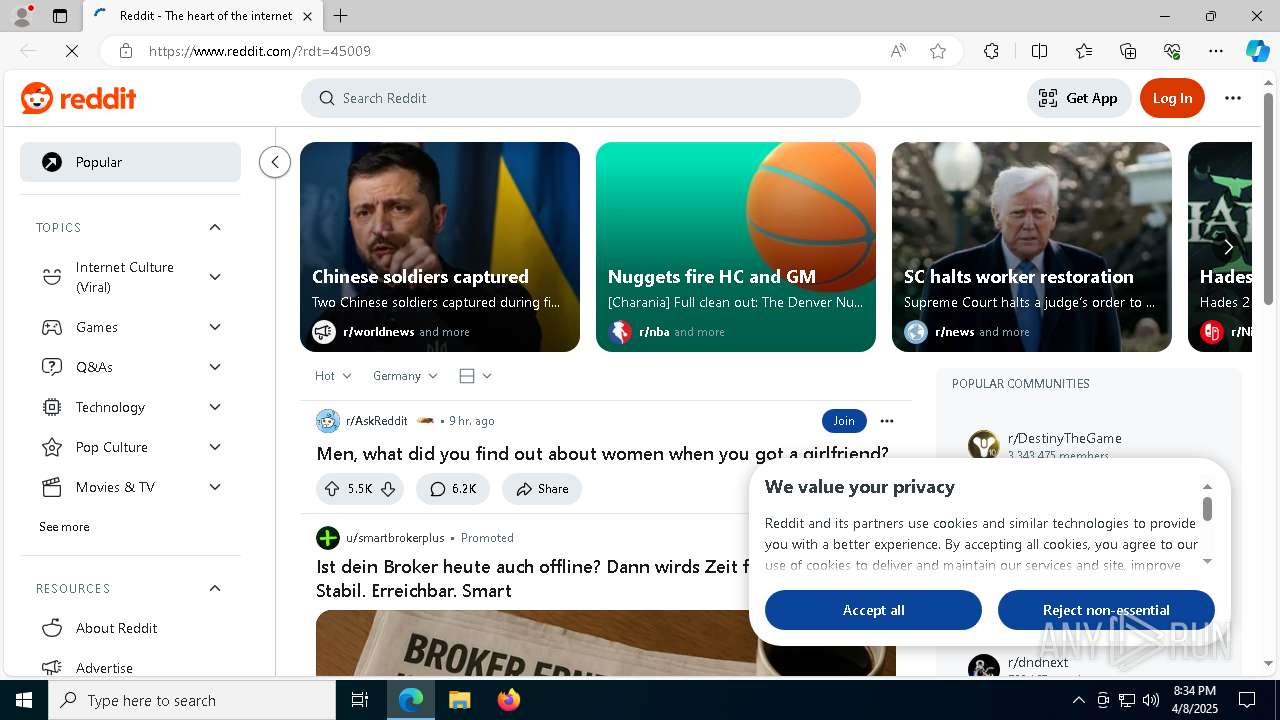Expand Internet Culture (Viral) topic
This screenshot has width=1280, height=720.
[215, 277]
